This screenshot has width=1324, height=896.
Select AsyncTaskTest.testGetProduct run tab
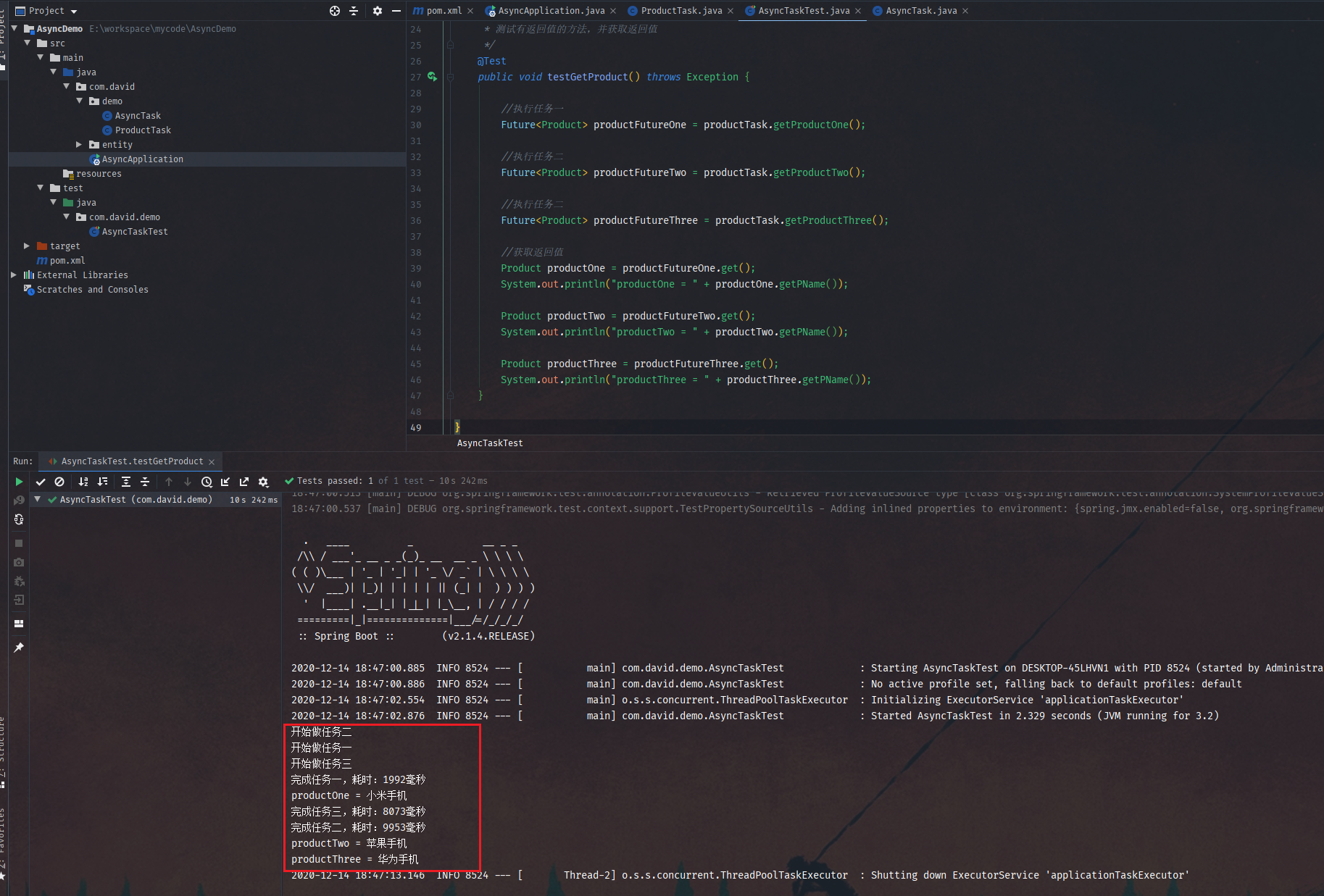[132, 461]
